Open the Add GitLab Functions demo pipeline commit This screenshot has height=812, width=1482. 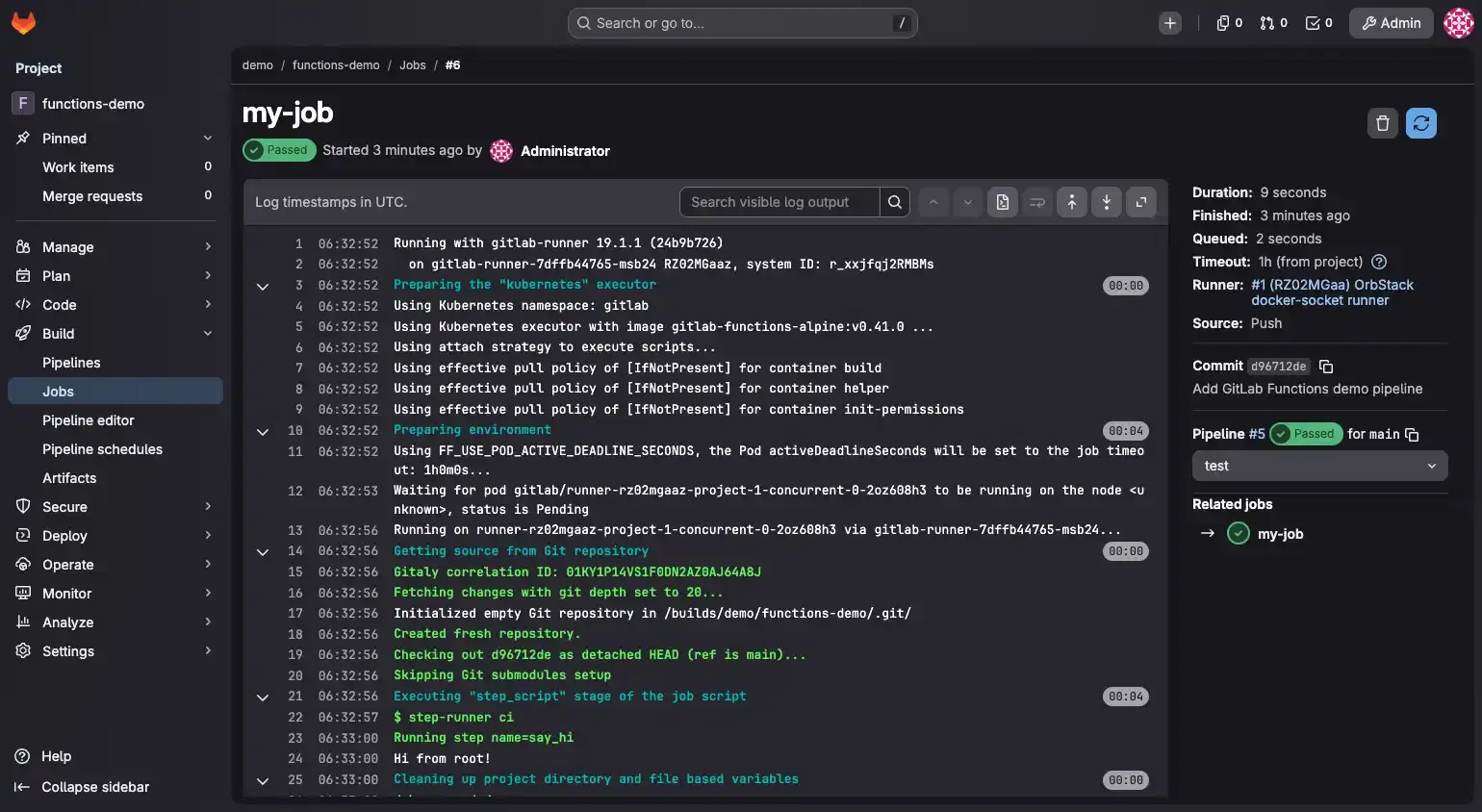[1307, 389]
